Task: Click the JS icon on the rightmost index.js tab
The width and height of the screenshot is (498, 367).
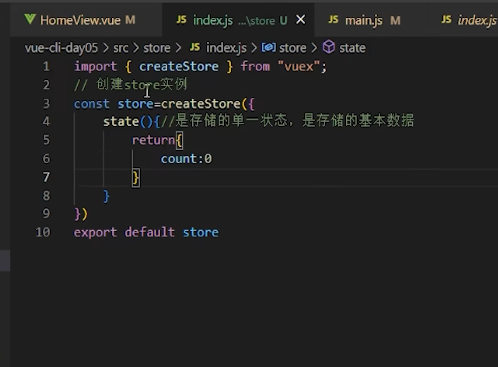Action: (x=446, y=20)
